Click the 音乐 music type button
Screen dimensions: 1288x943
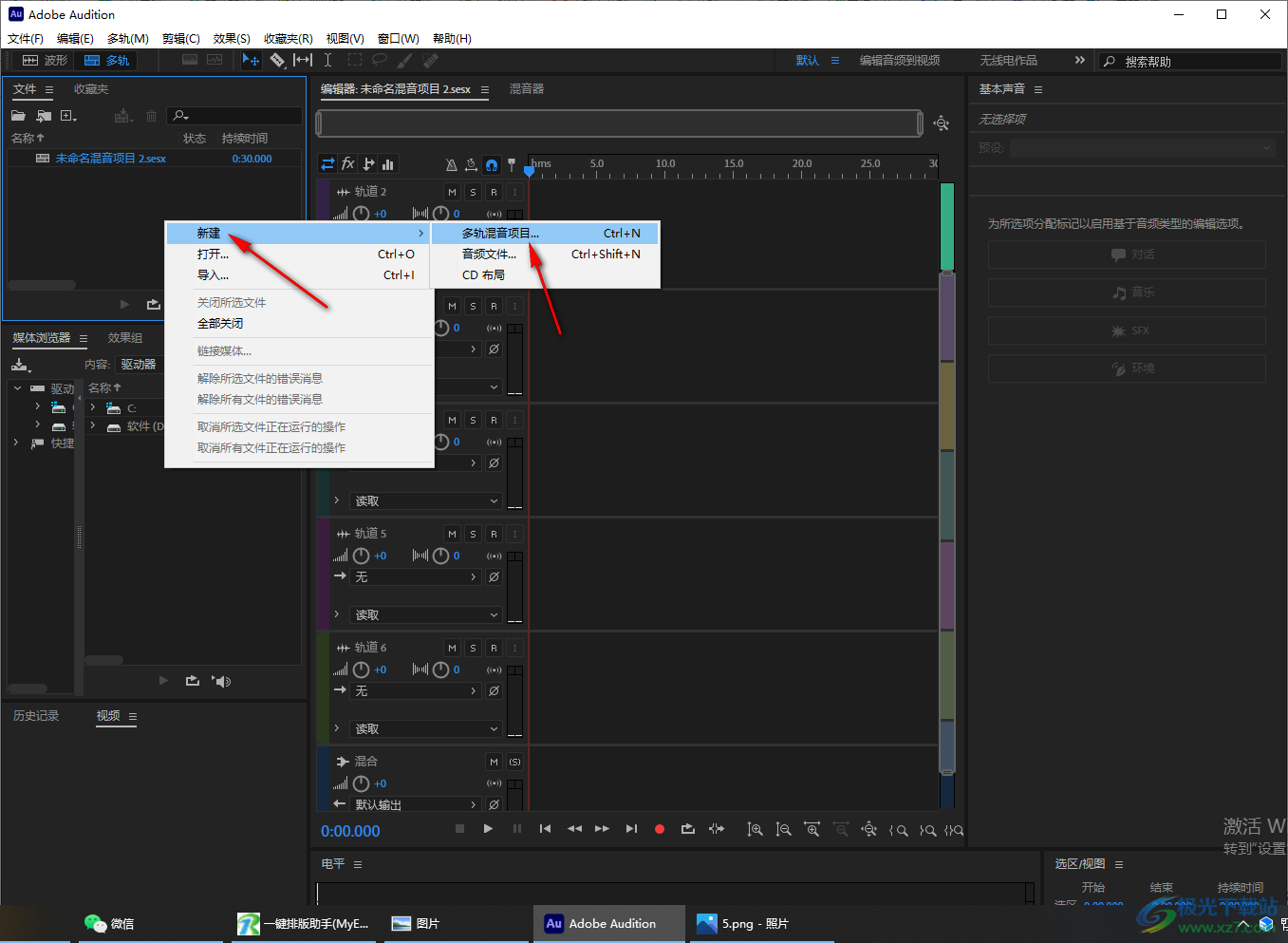coord(1127,292)
